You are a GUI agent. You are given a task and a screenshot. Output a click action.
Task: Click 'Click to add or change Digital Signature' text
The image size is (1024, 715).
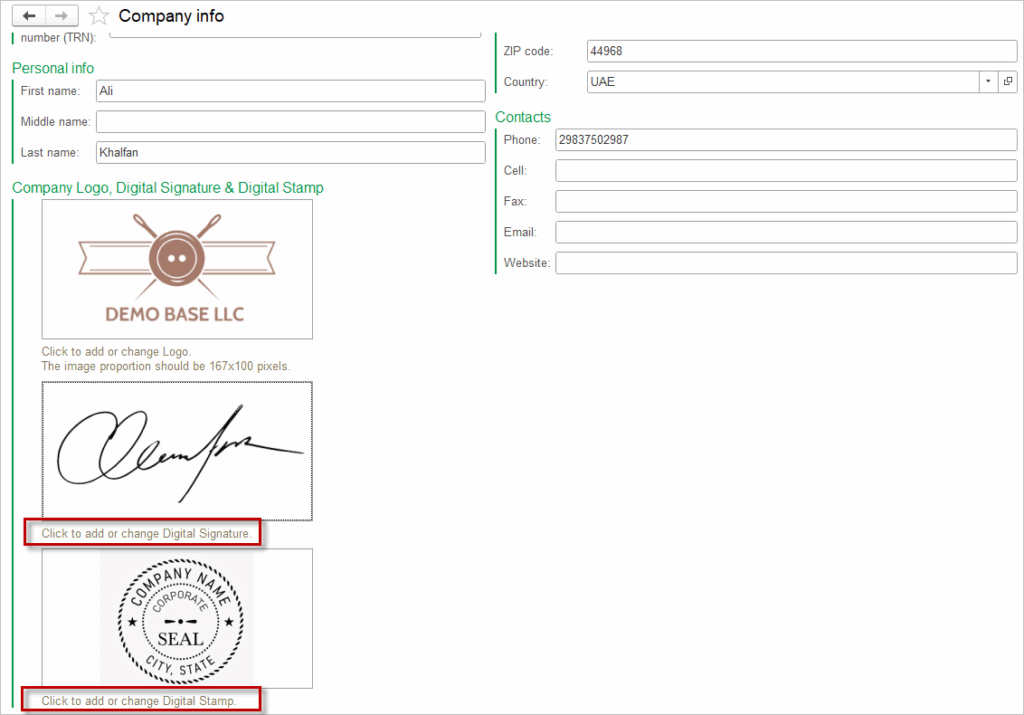146,533
